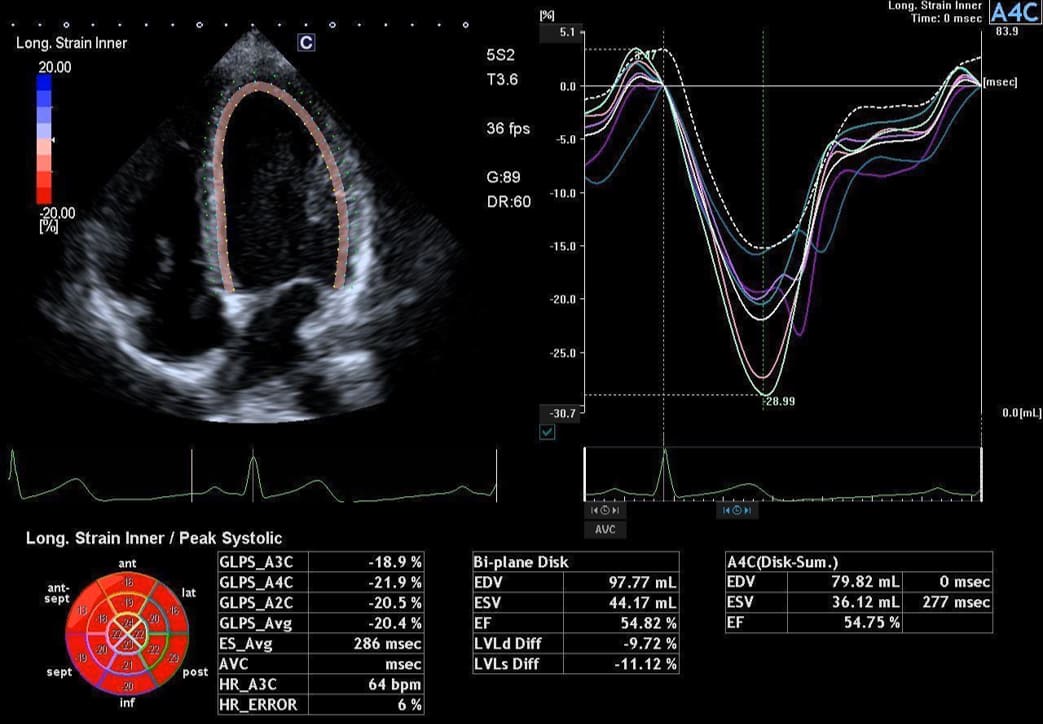Click the gray previous-frame arrow above AVC
Screen dimensions: 1043x724
(595, 510)
